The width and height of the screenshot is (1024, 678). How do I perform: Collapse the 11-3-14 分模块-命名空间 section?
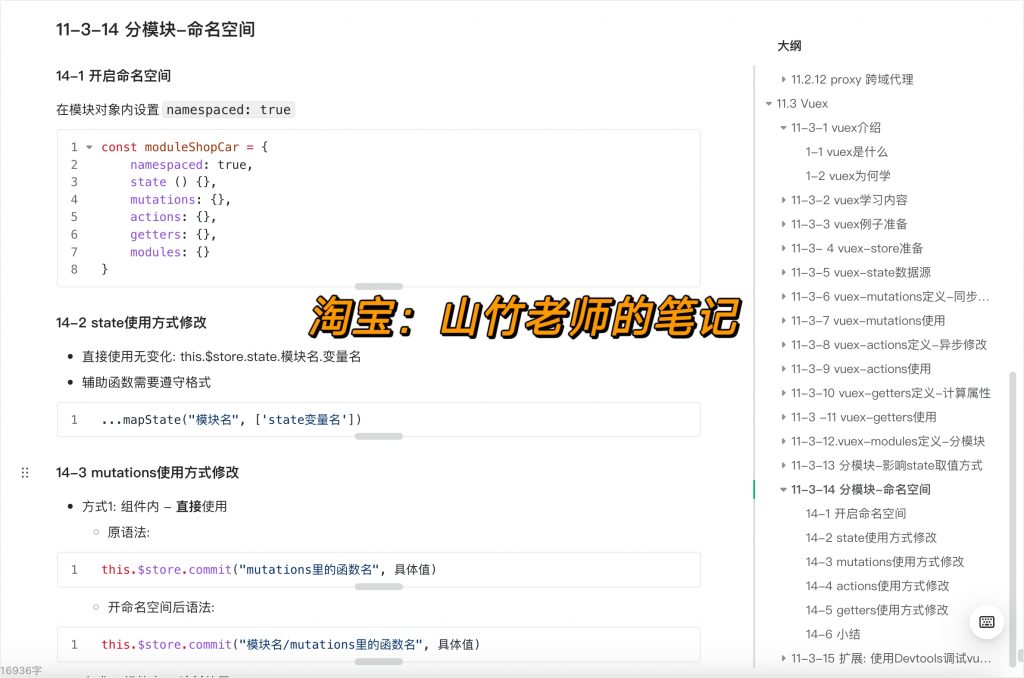(x=783, y=489)
